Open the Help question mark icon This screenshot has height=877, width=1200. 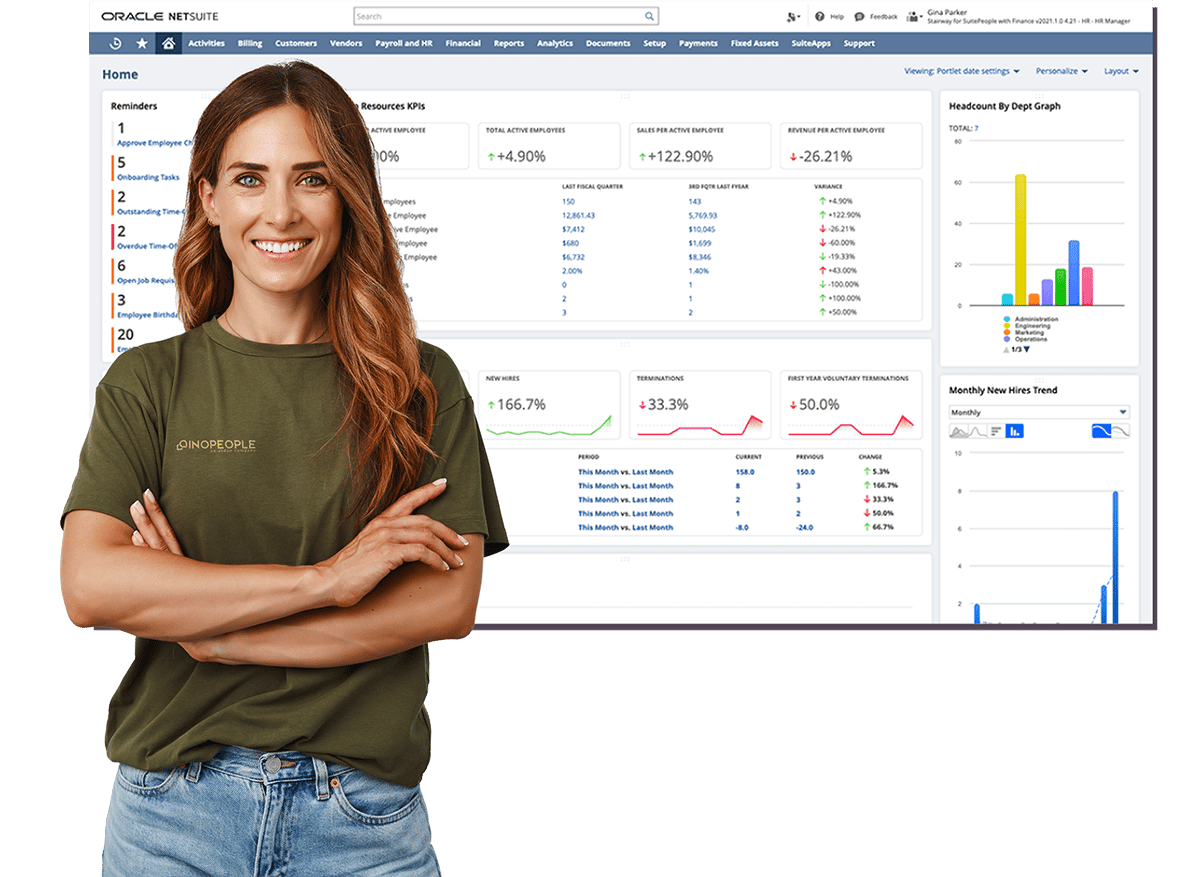(820, 17)
